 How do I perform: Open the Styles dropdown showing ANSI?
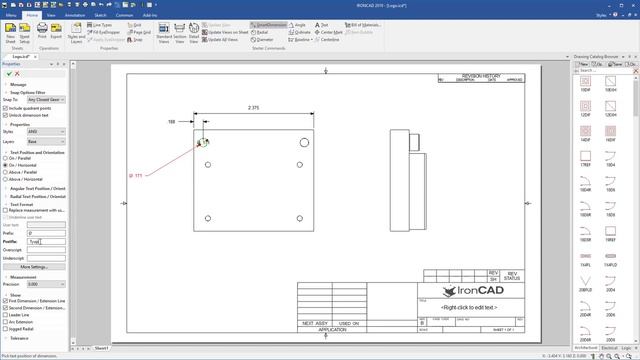46,131
